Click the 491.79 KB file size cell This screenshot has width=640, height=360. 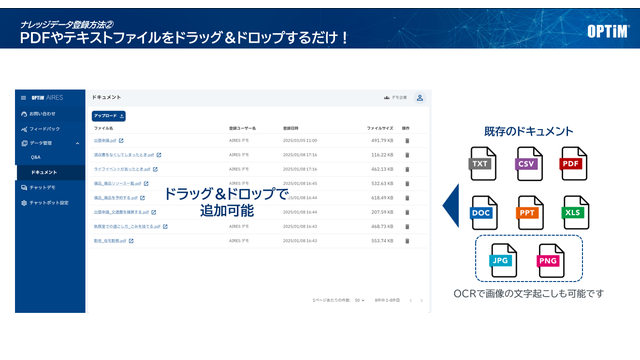(382, 140)
